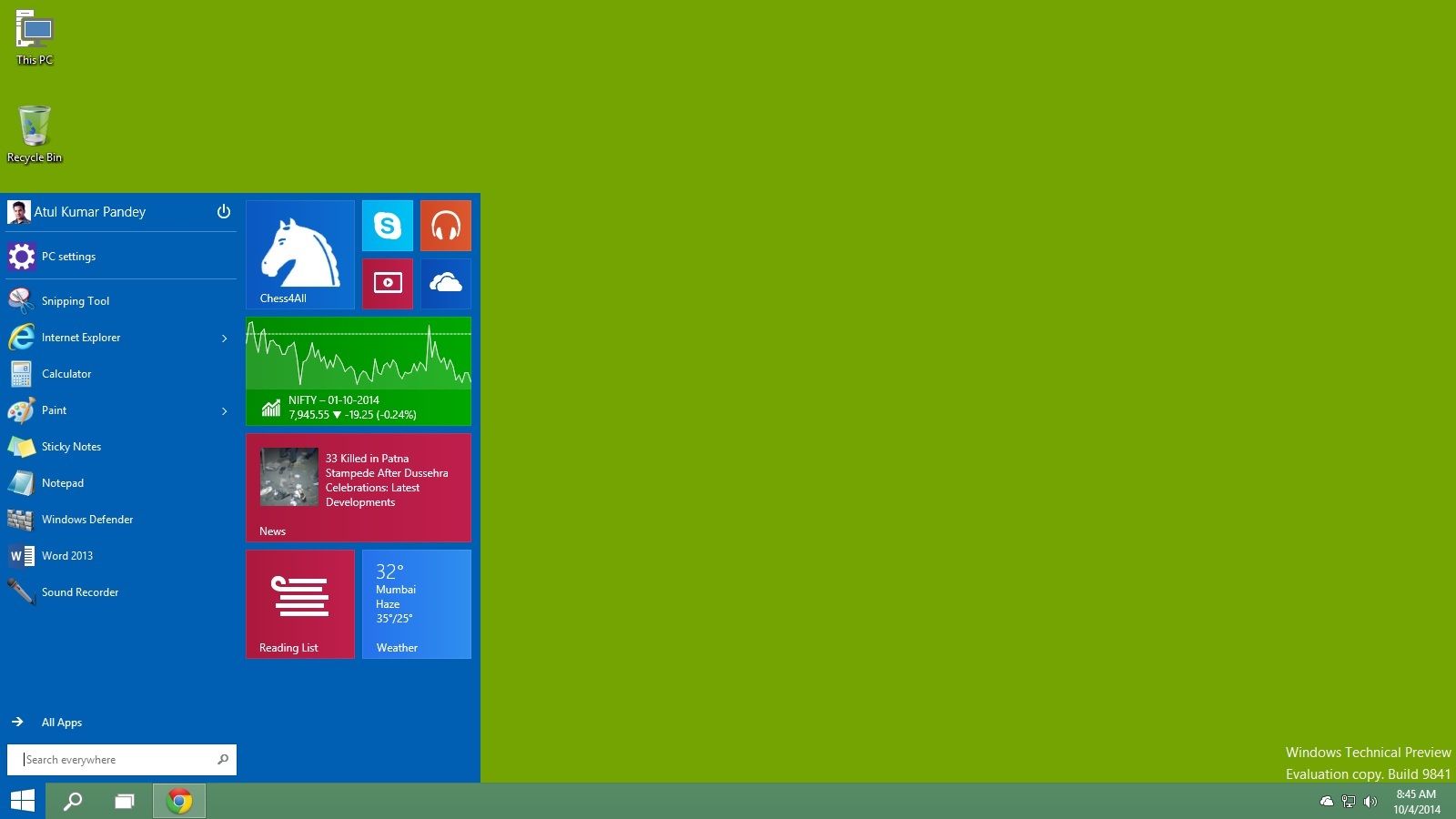The height and width of the screenshot is (819, 1456).
Task: Expand Paint jump list arrow
Action: [x=225, y=411]
